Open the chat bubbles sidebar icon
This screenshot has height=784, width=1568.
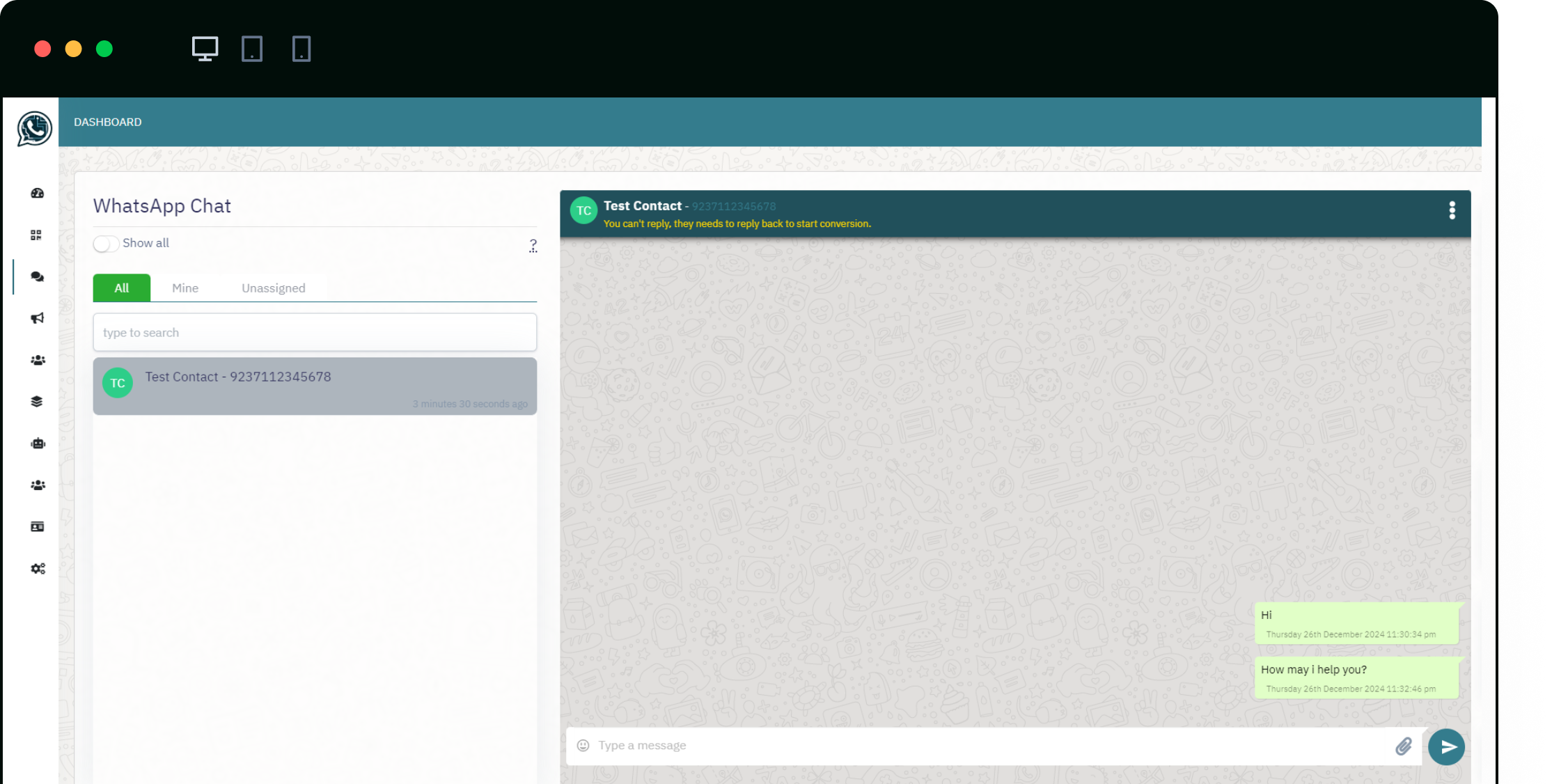click(38, 276)
